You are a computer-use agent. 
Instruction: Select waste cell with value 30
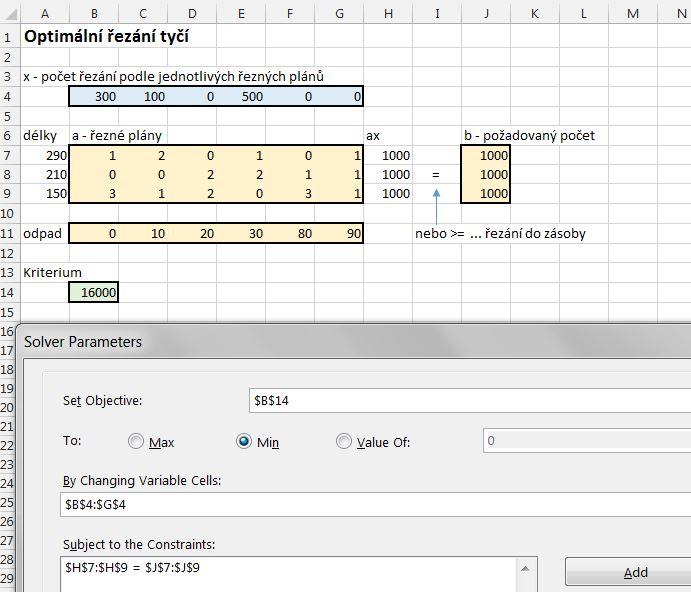(x=241, y=233)
